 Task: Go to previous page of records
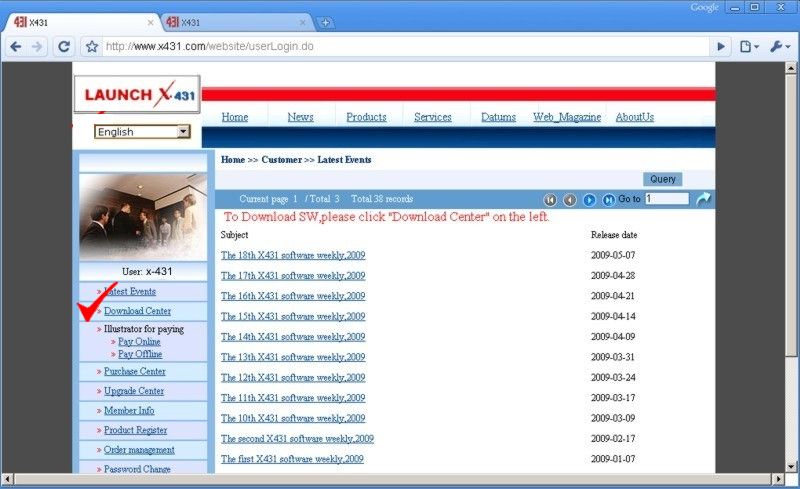pos(570,200)
